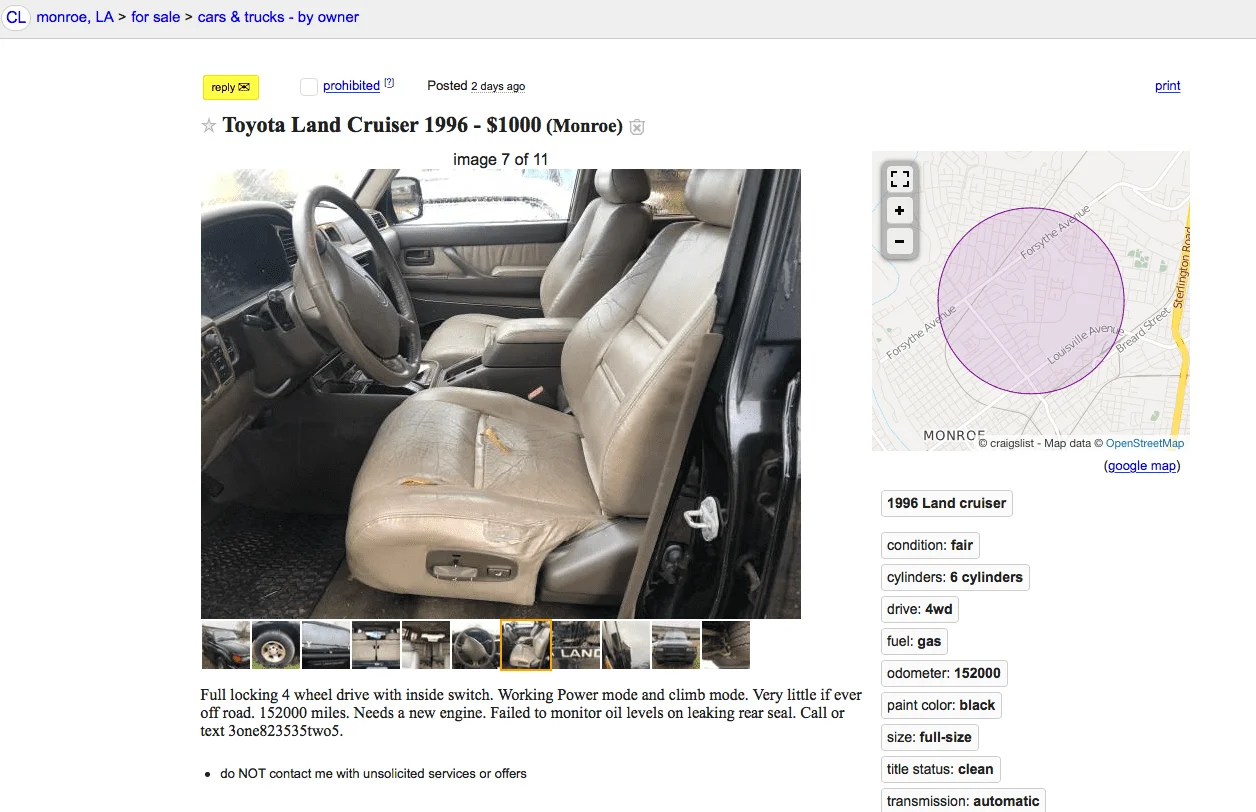Screen dimensions: 1256x812
Task: Hide this posting with the trash icon
Action: [637, 127]
